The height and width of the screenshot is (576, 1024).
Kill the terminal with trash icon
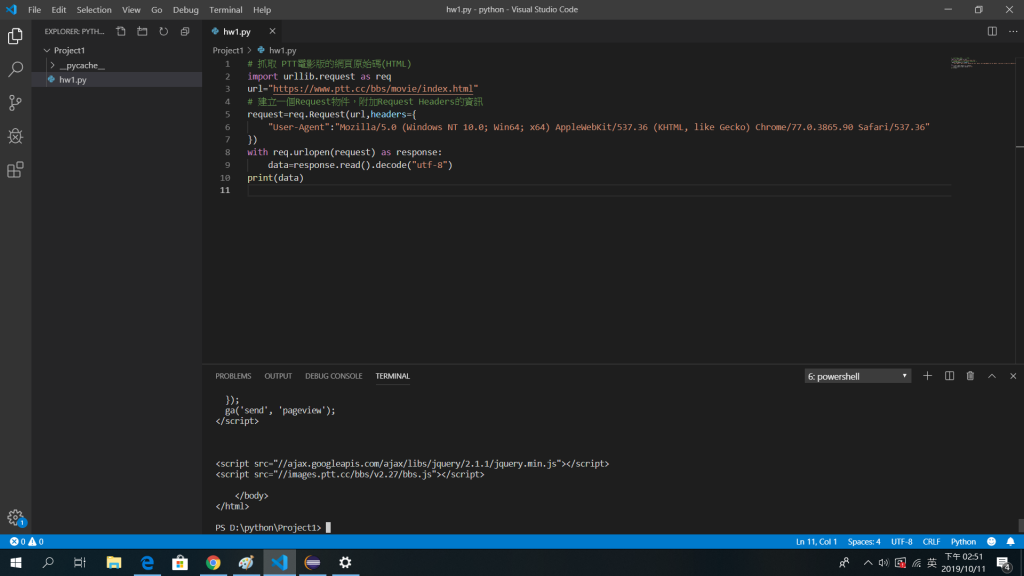click(x=970, y=376)
